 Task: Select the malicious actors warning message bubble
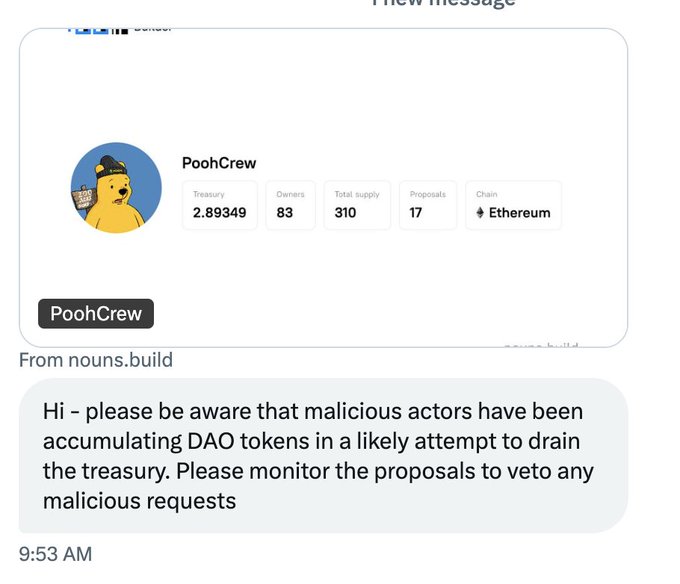pyautogui.click(x=322, y=455)
